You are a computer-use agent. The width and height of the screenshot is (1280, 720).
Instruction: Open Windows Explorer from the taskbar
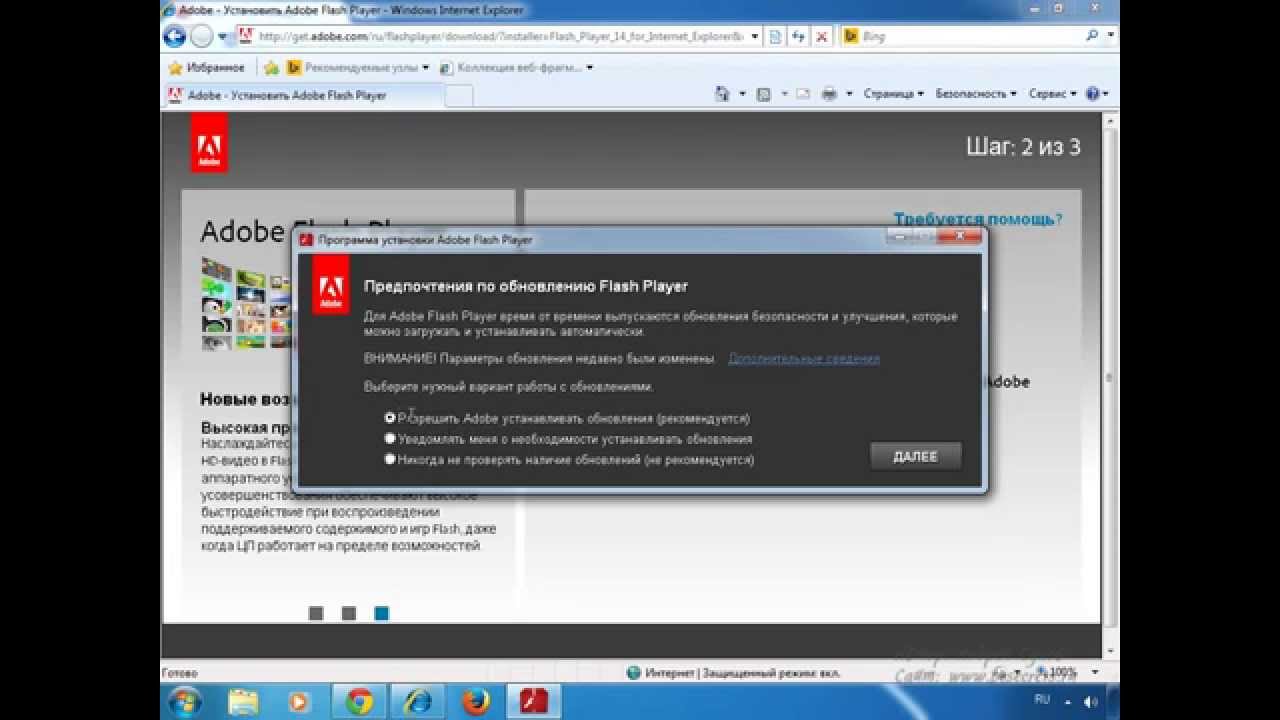coord(243,701)
